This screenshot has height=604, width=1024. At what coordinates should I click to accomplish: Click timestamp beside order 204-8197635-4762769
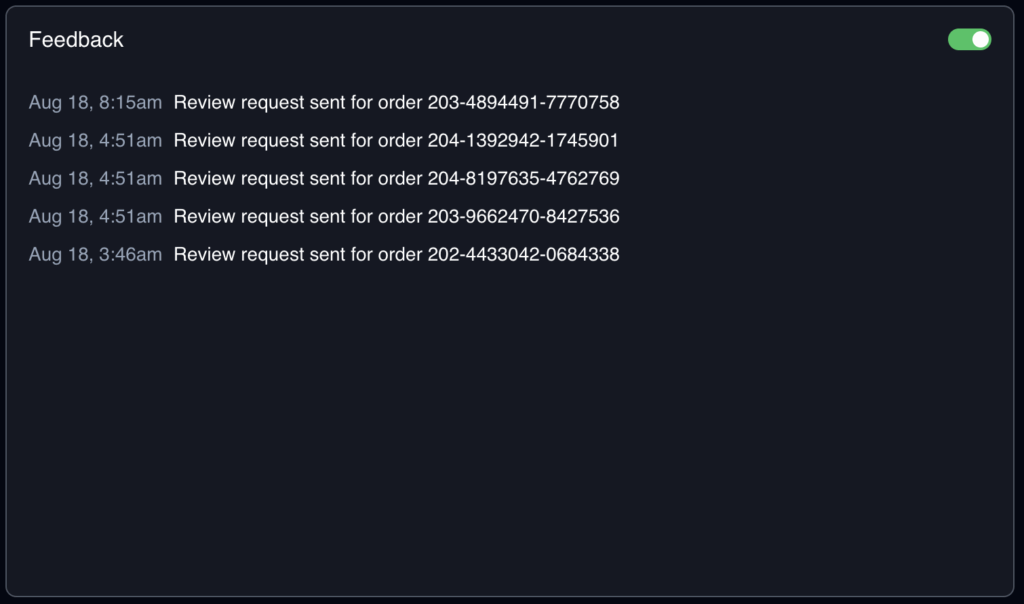(x=95, y=179)
